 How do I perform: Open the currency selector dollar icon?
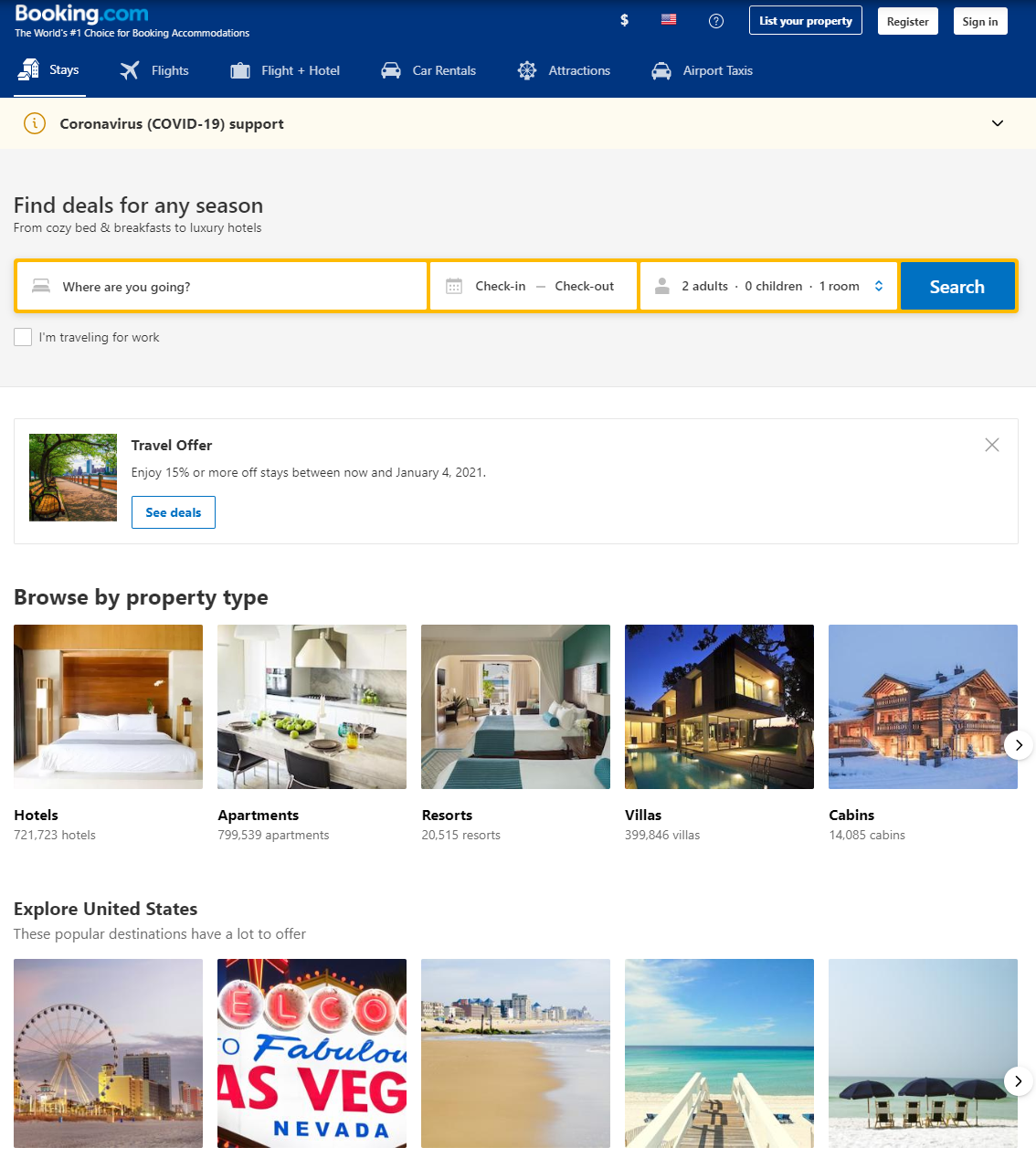pos(624,19)
